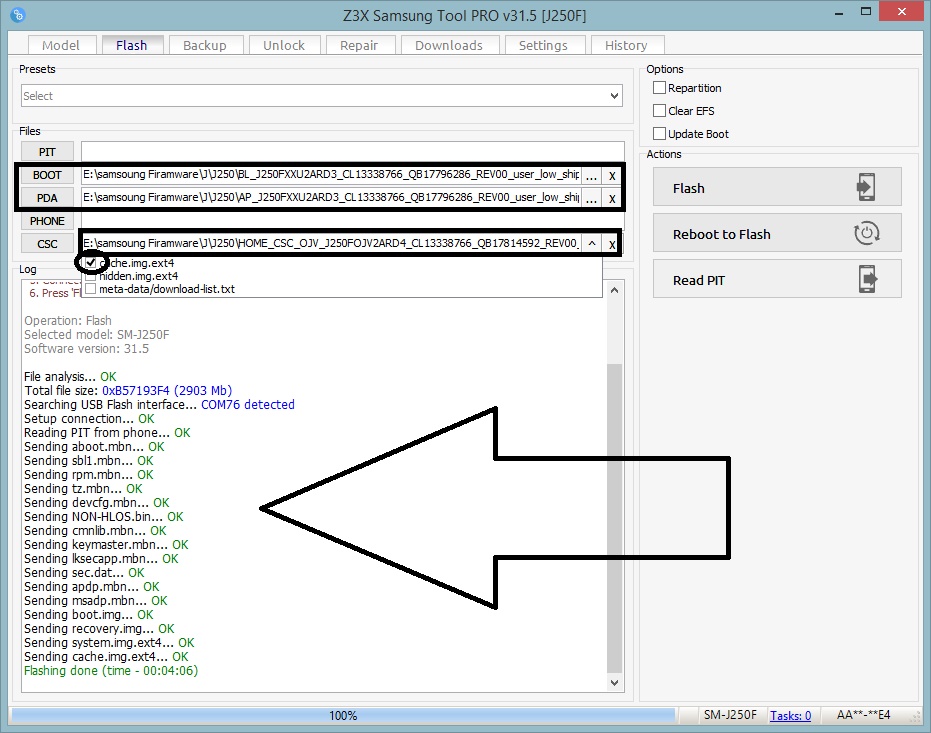Uncheck cache.img.ext4 in CSC list
This screenshot has height=733, width=931.
pyautogui.click(x=91, y=263)
